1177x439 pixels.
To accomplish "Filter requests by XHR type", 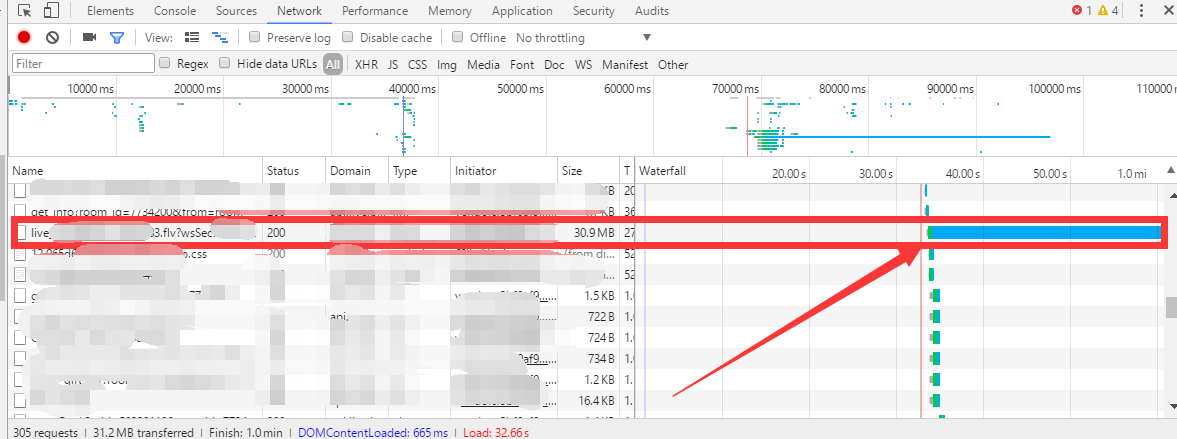I will pos(366,65).
